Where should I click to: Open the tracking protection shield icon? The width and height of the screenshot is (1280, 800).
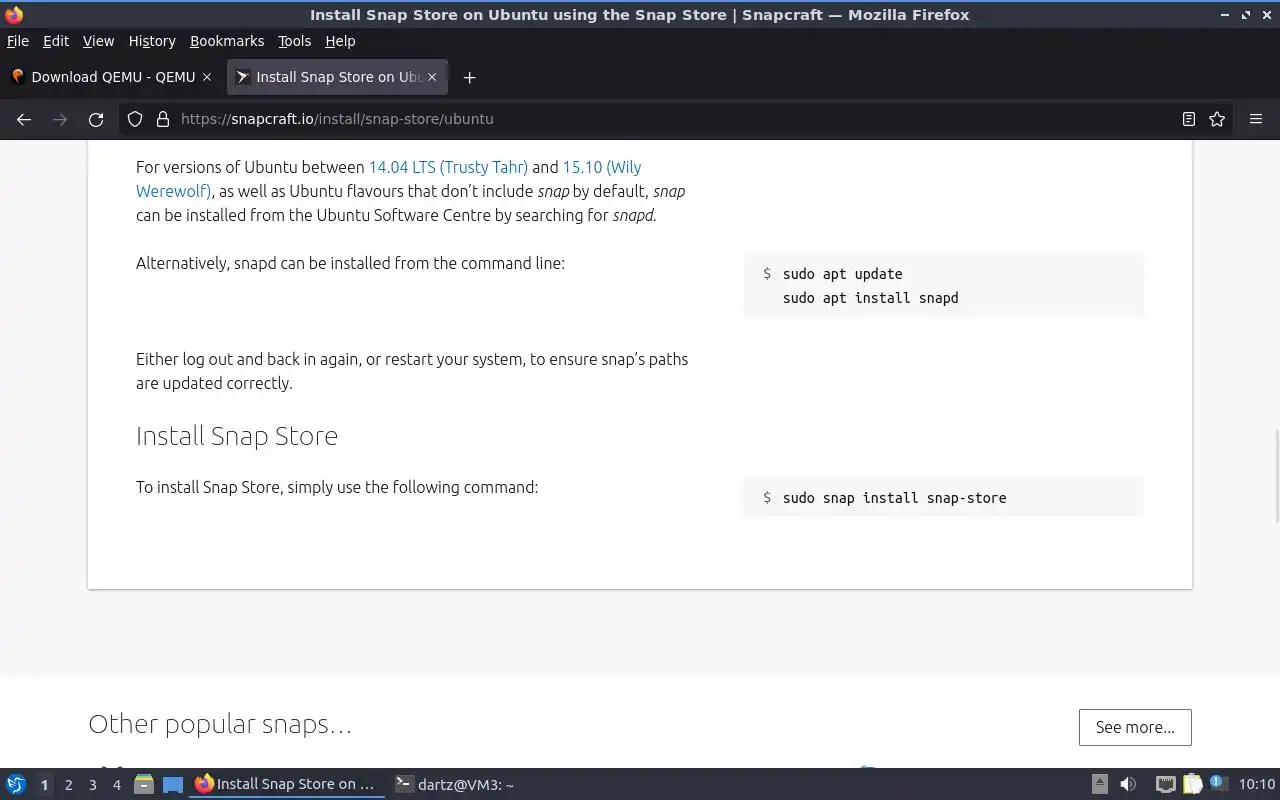pos(135,119)
